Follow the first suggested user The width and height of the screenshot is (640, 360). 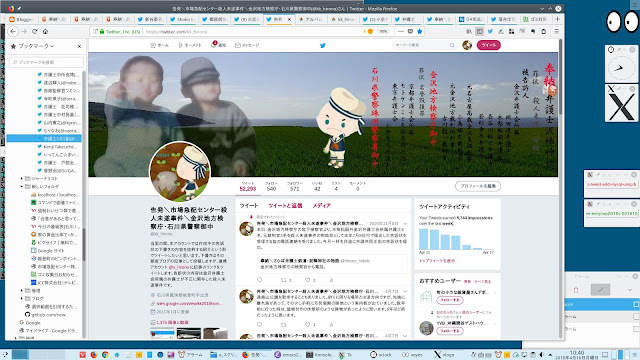pyautogui.click(x=449, y=300)
